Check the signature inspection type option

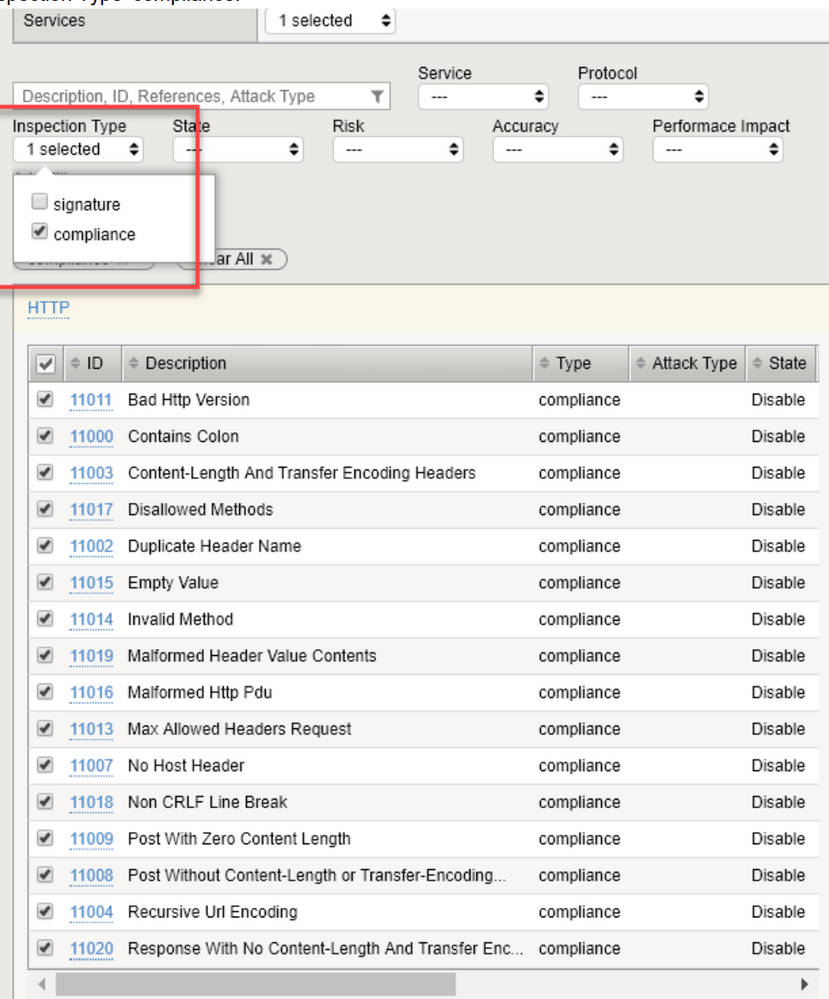click(x=40, y=203)
